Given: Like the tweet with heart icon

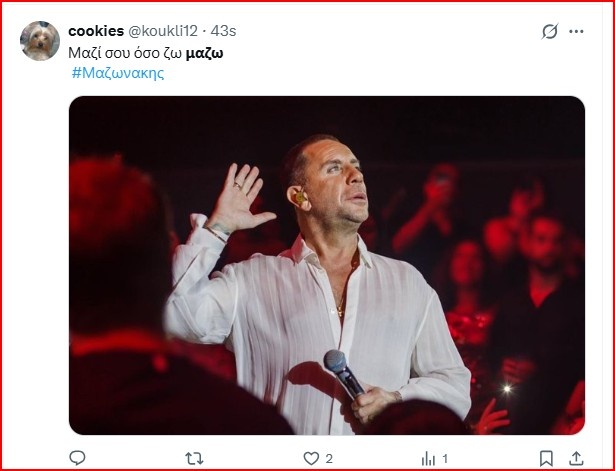Looking at the screenshot, I should click(311, 458).
